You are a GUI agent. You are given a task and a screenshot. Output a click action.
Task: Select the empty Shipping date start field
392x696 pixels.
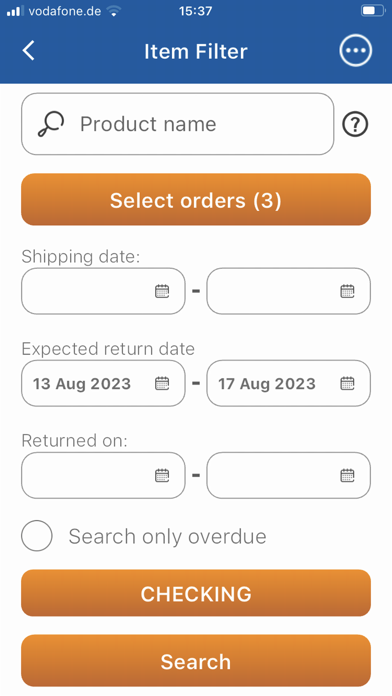pos(103,291)
